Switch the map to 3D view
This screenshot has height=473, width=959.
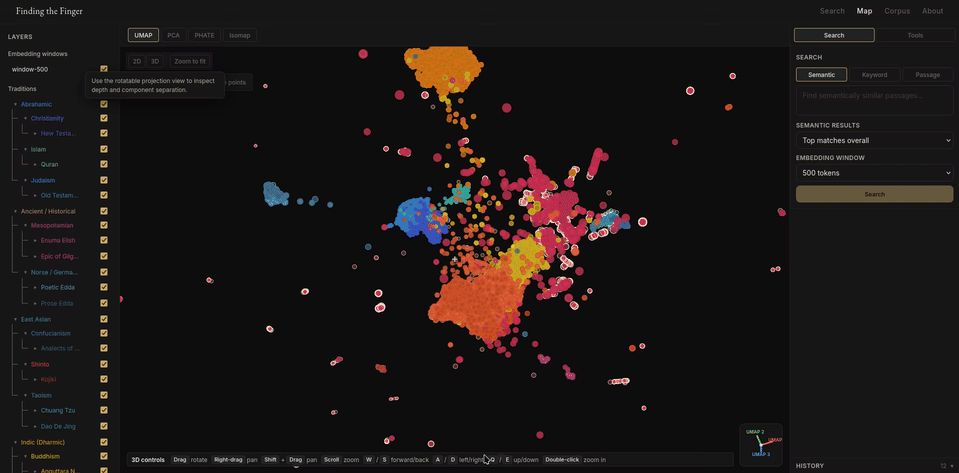[155, 61]
